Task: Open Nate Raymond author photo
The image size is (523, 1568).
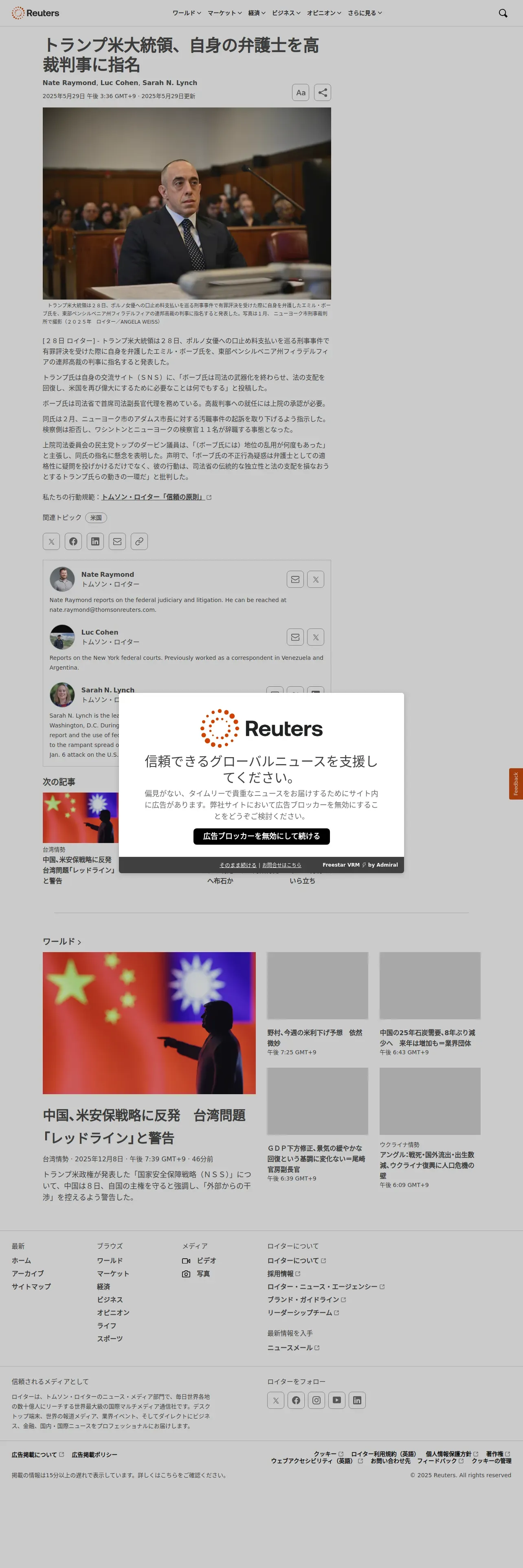Action: pyautogui.click(x=62, y=579)
